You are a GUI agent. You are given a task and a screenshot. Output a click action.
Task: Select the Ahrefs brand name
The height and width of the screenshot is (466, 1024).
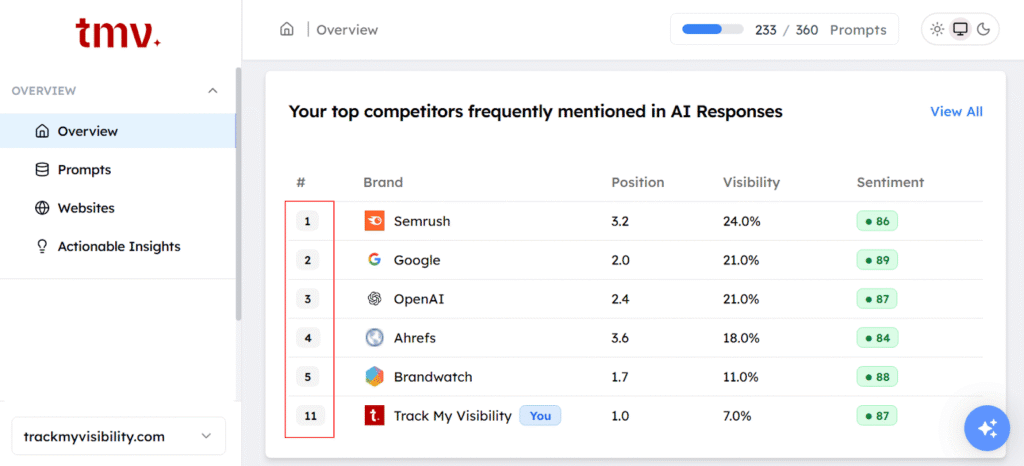tap(415, 338)
